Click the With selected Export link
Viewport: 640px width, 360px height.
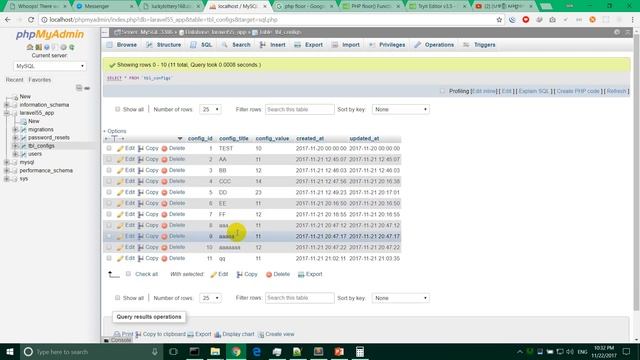310,274
